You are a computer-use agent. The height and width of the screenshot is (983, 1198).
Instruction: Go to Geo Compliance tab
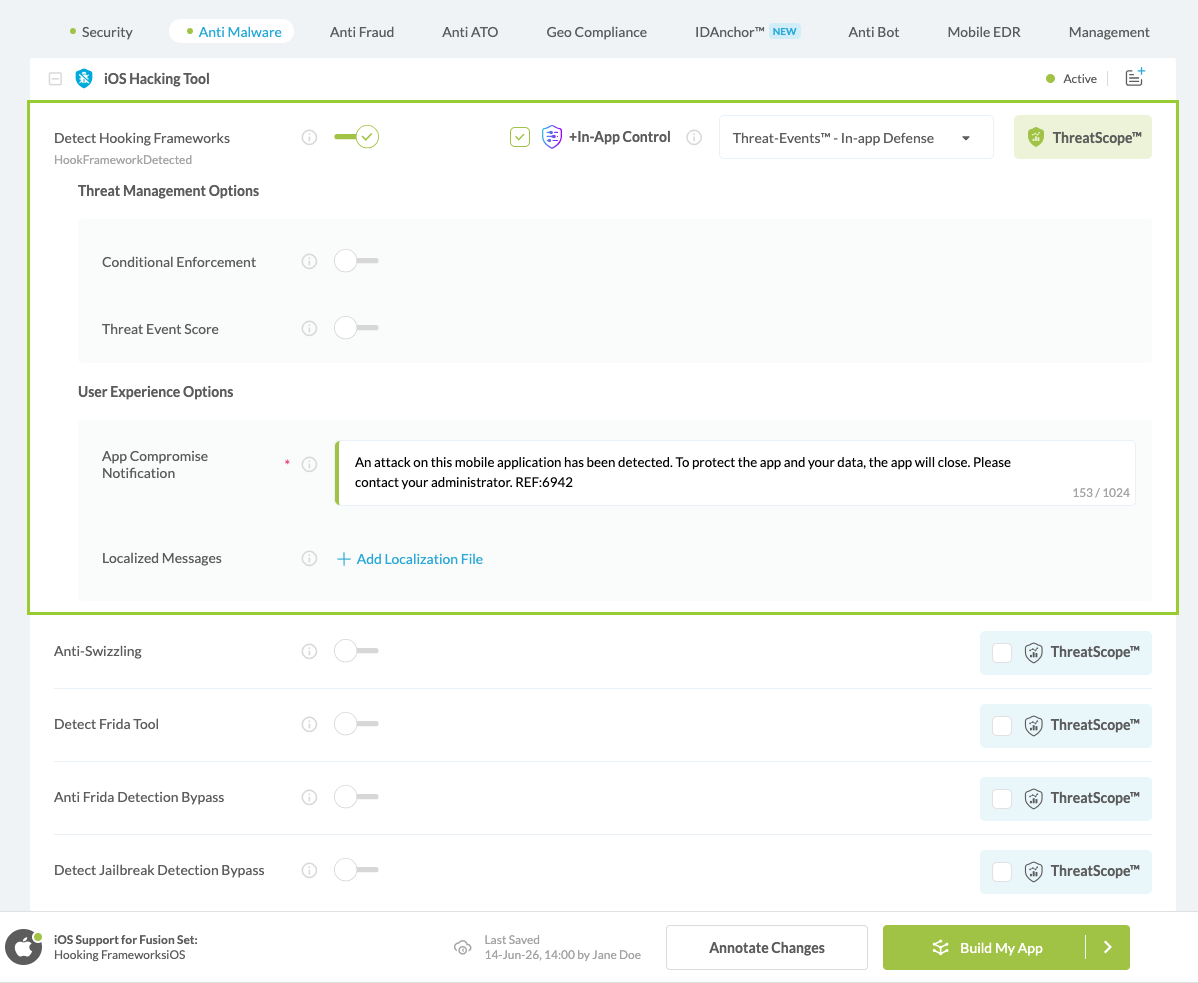596,32
